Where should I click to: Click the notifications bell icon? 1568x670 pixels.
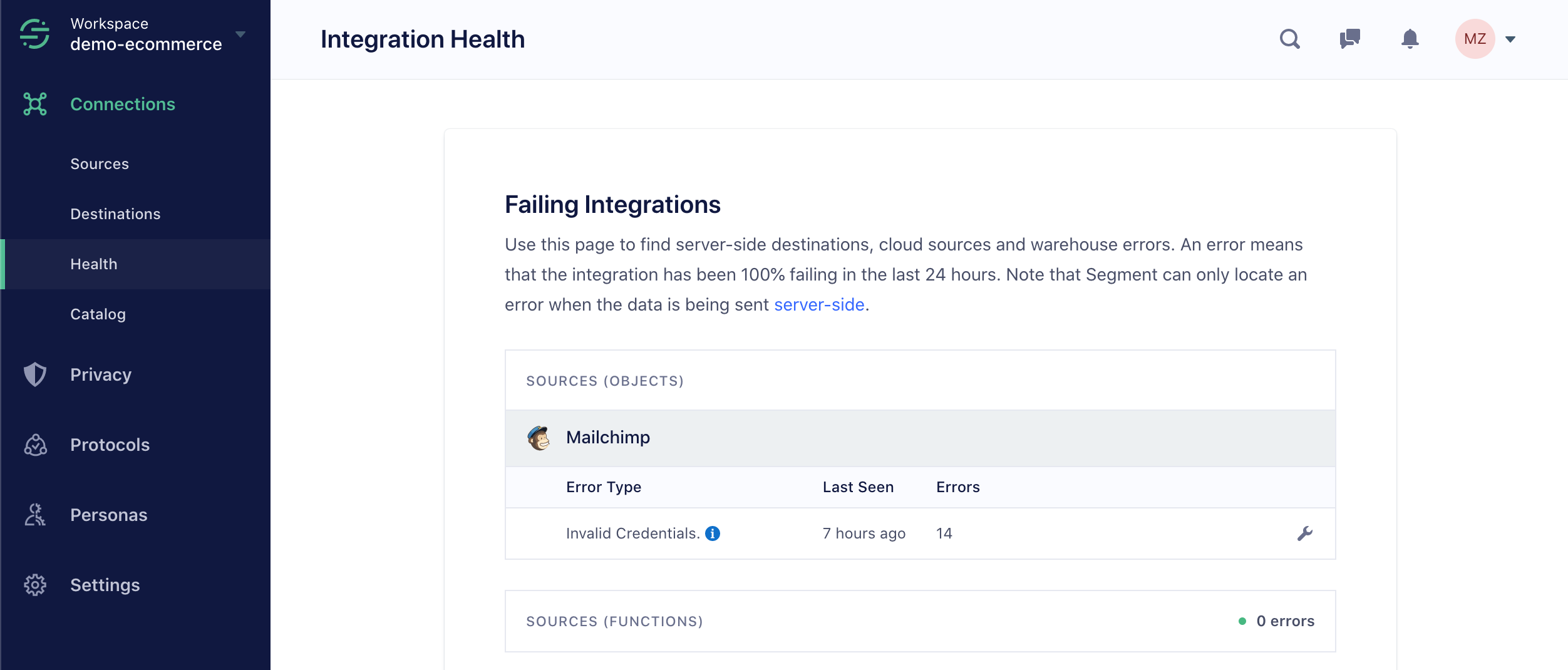coord(1410,39)
